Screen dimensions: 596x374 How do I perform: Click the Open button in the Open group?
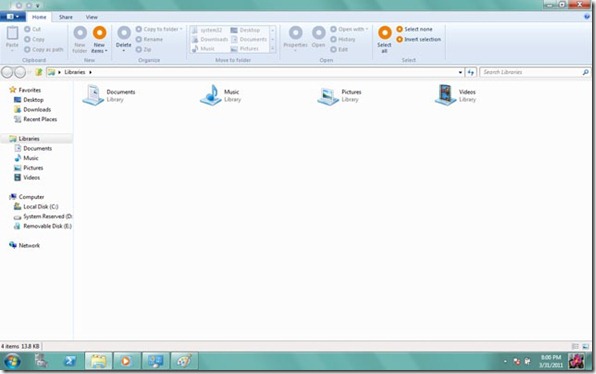tap(319, 37)
